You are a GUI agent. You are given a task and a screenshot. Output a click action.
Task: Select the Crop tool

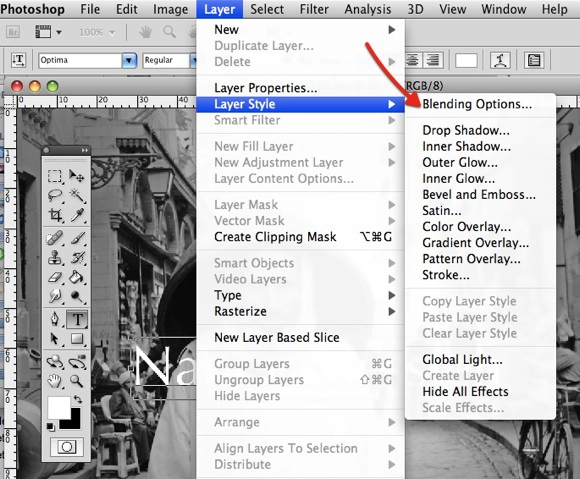[x=55, y=215]
